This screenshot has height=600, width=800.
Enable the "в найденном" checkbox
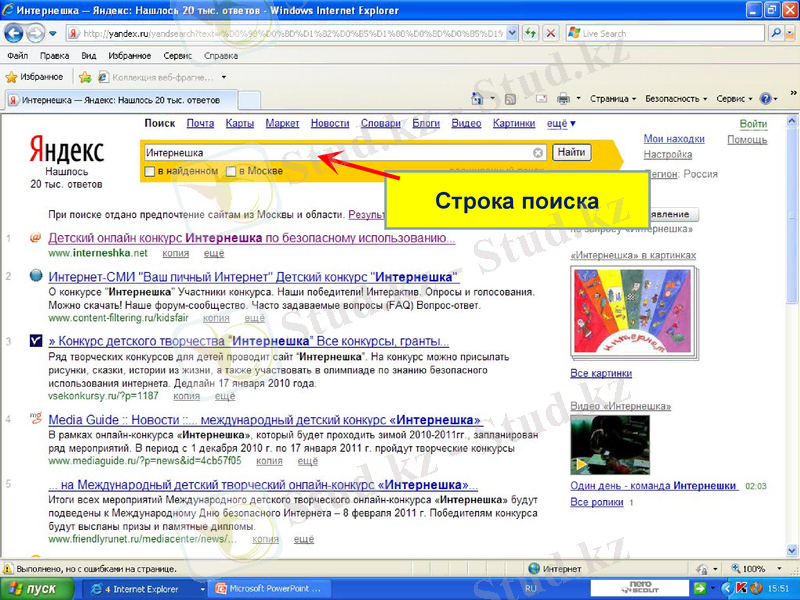click(x=150, y=172)
